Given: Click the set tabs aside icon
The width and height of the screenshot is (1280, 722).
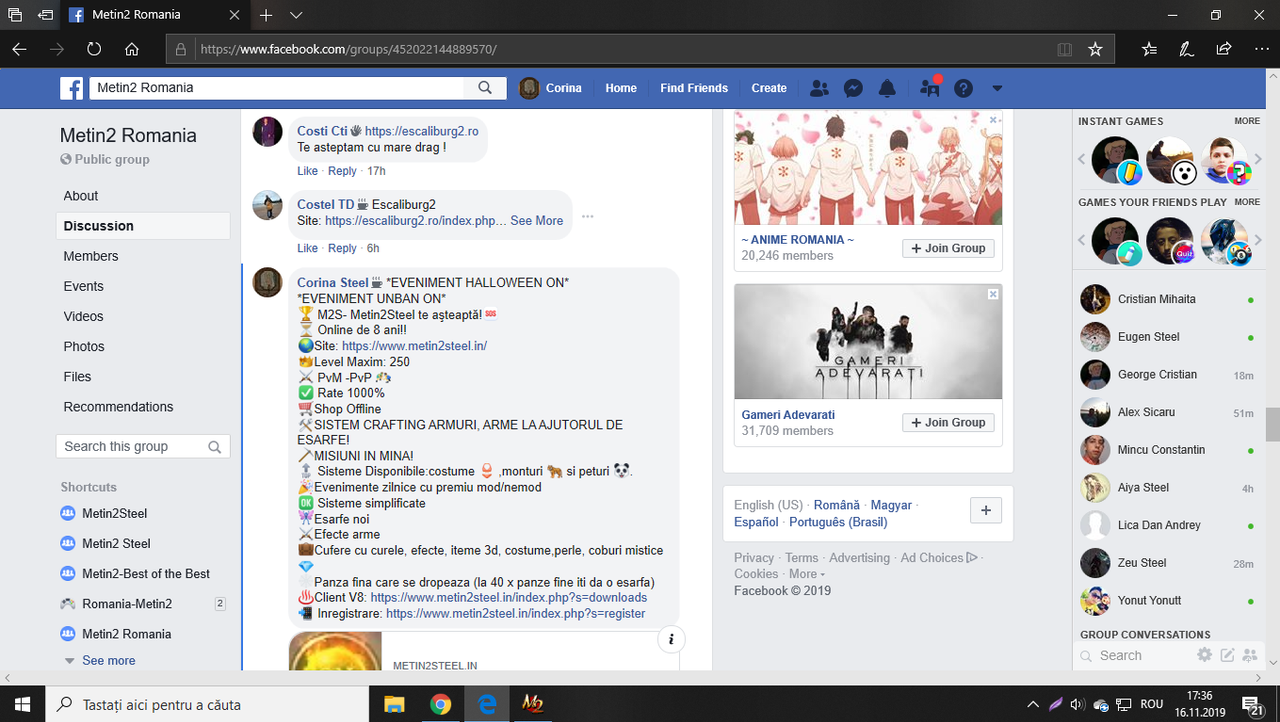Looking at the screenshot, I should 45,15.
